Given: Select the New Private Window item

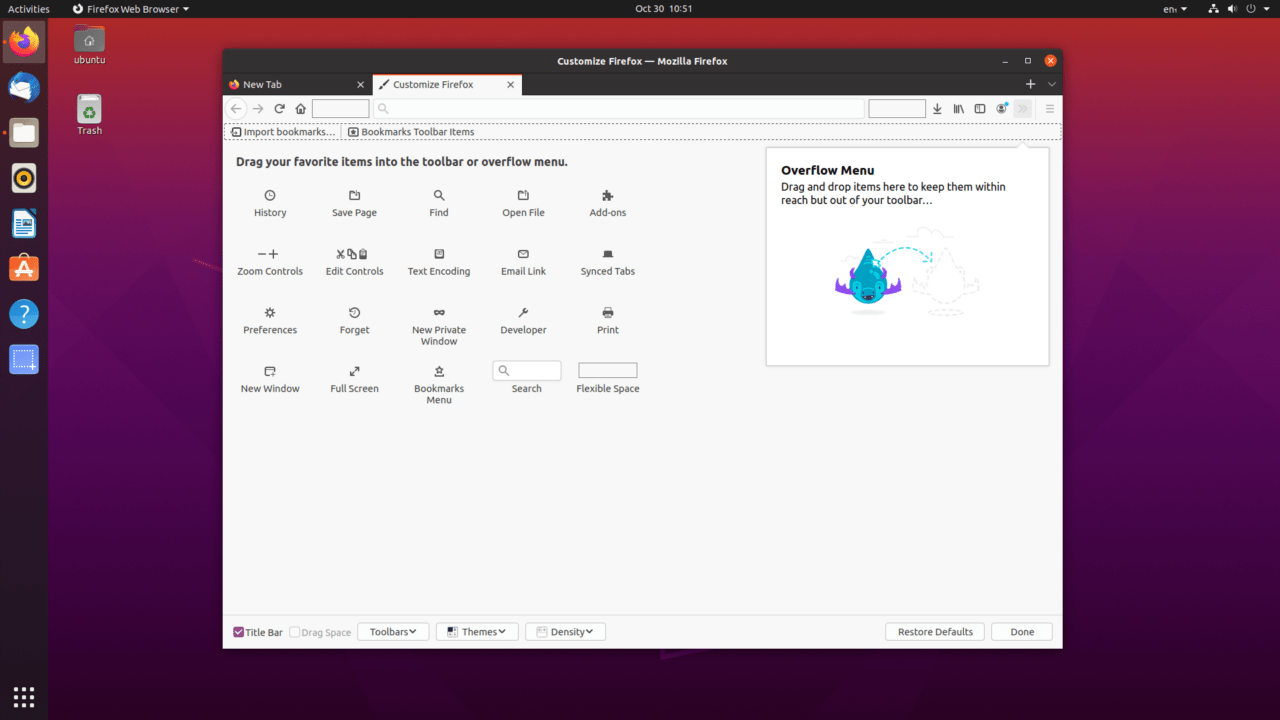Looking at the screenshot, I should pos(439,327).
